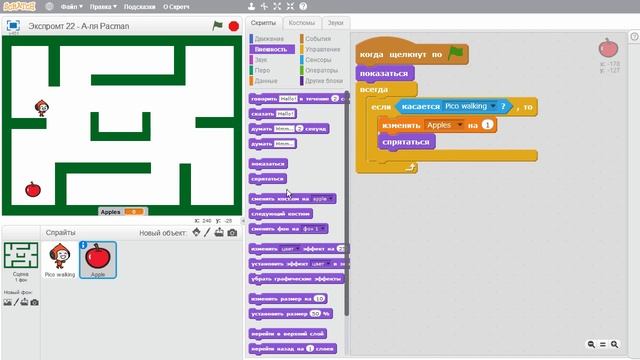The image size is (640, 360).
Task: Open costume dropdown in сменить костюм block
Action: [x=331, y=199]
